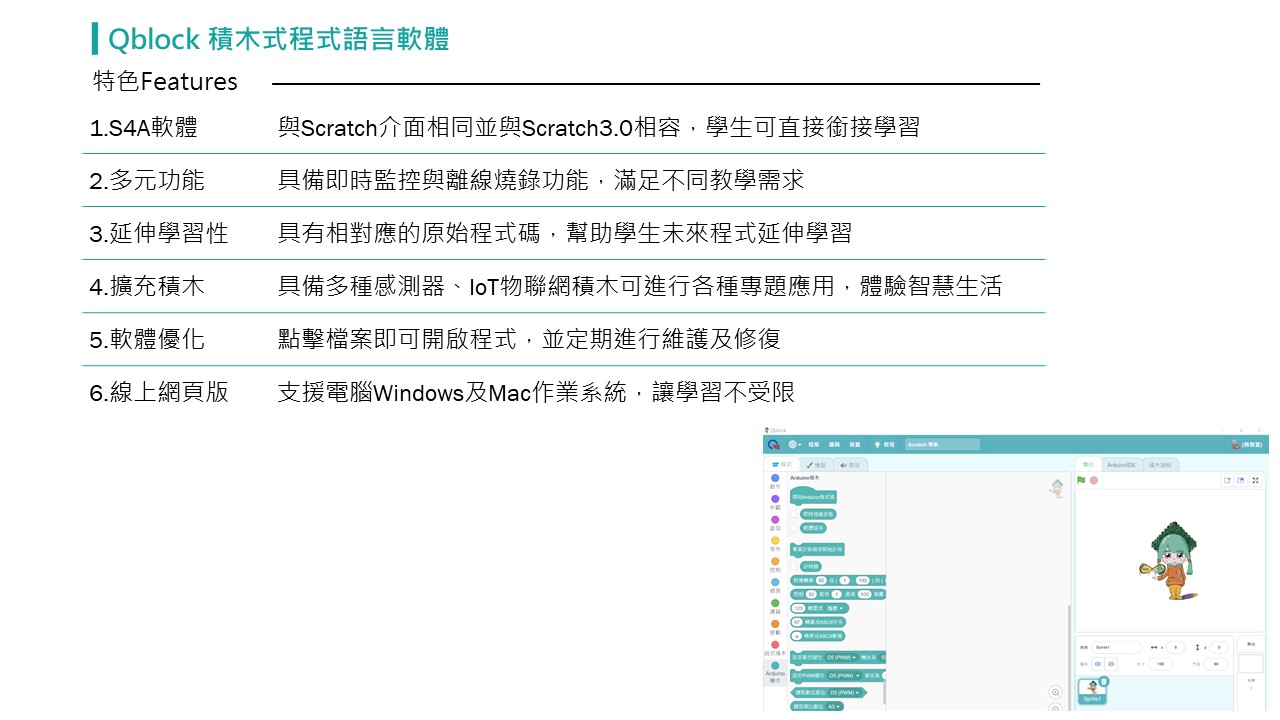Select the Sprite1 thumbnail
Screen dimensions: 1280x720
click(1092, 691)
